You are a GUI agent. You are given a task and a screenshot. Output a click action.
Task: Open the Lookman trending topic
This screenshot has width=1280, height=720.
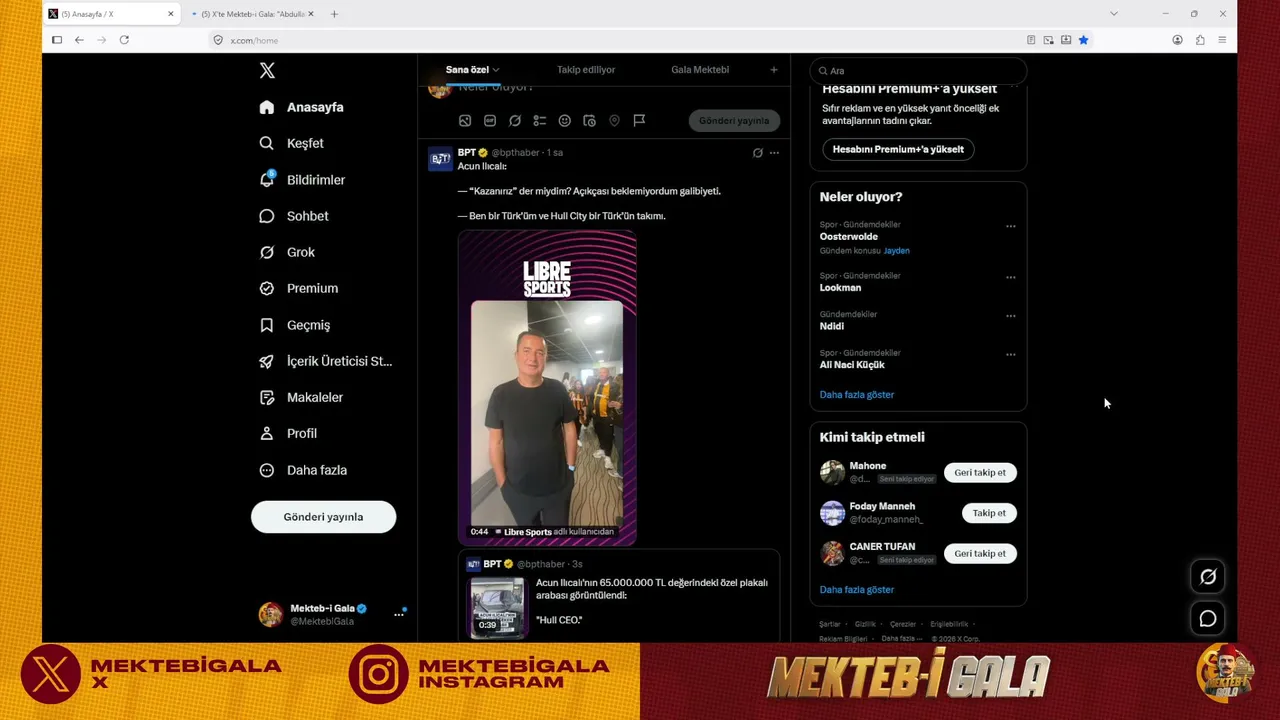[840, 288]
